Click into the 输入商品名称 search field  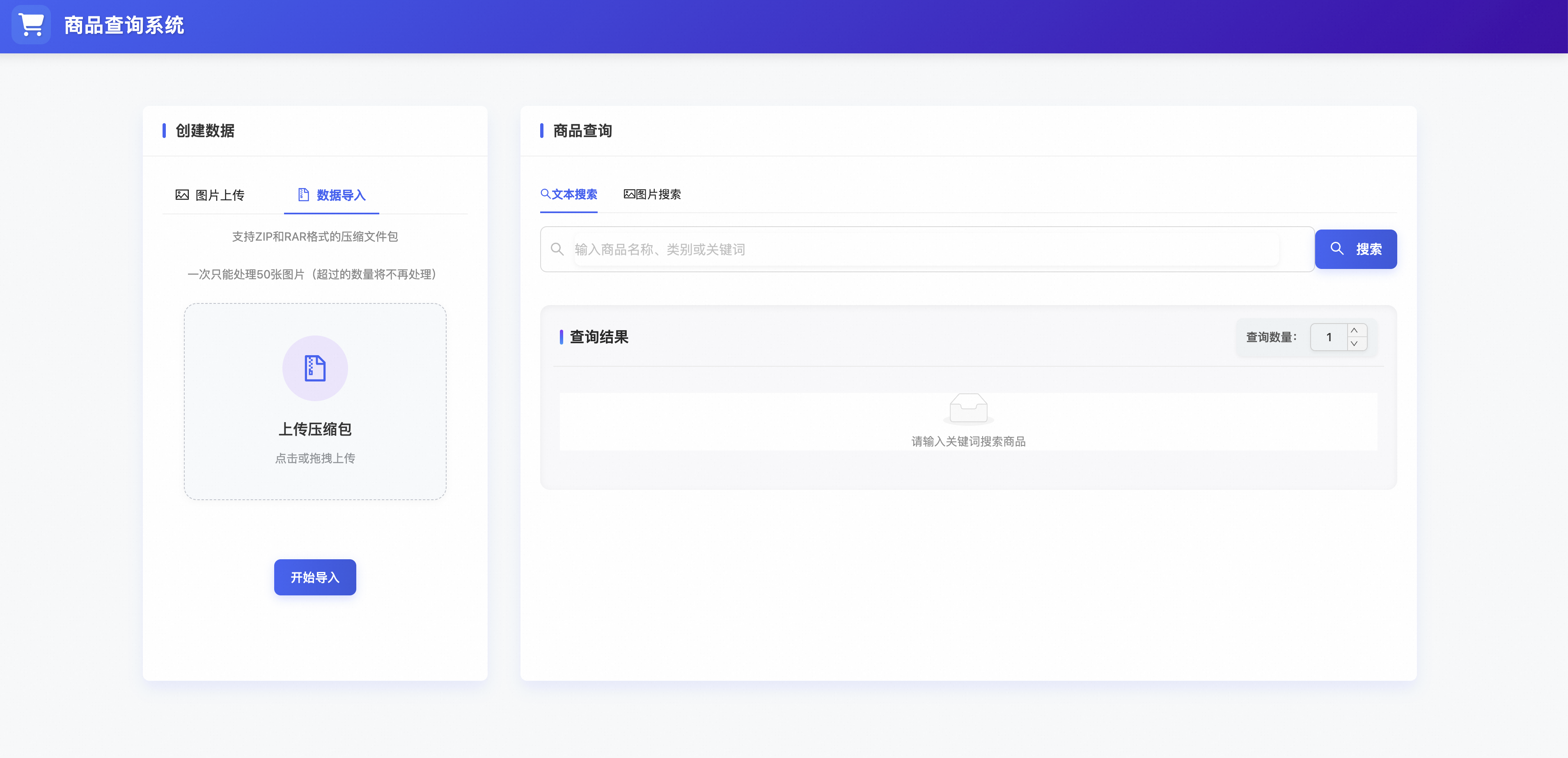click(x=926, y=249)
